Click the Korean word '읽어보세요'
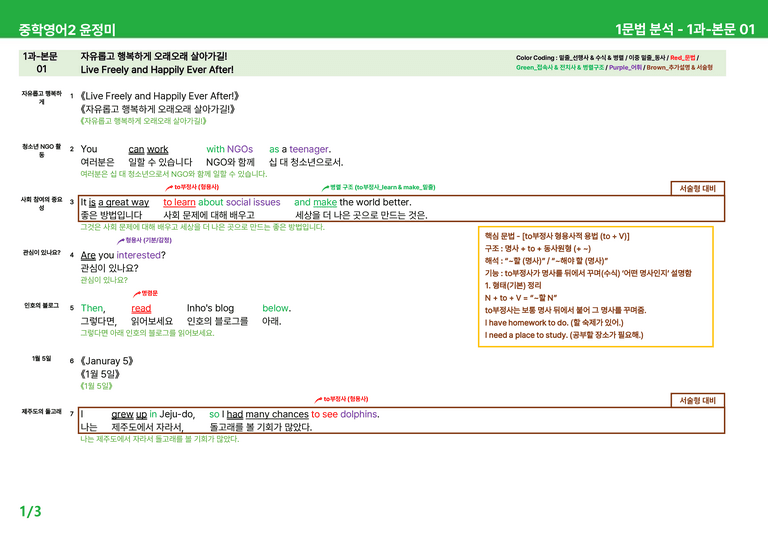This screenshot has width=768, height=543. pyautogui.click(x=152, y=321)
